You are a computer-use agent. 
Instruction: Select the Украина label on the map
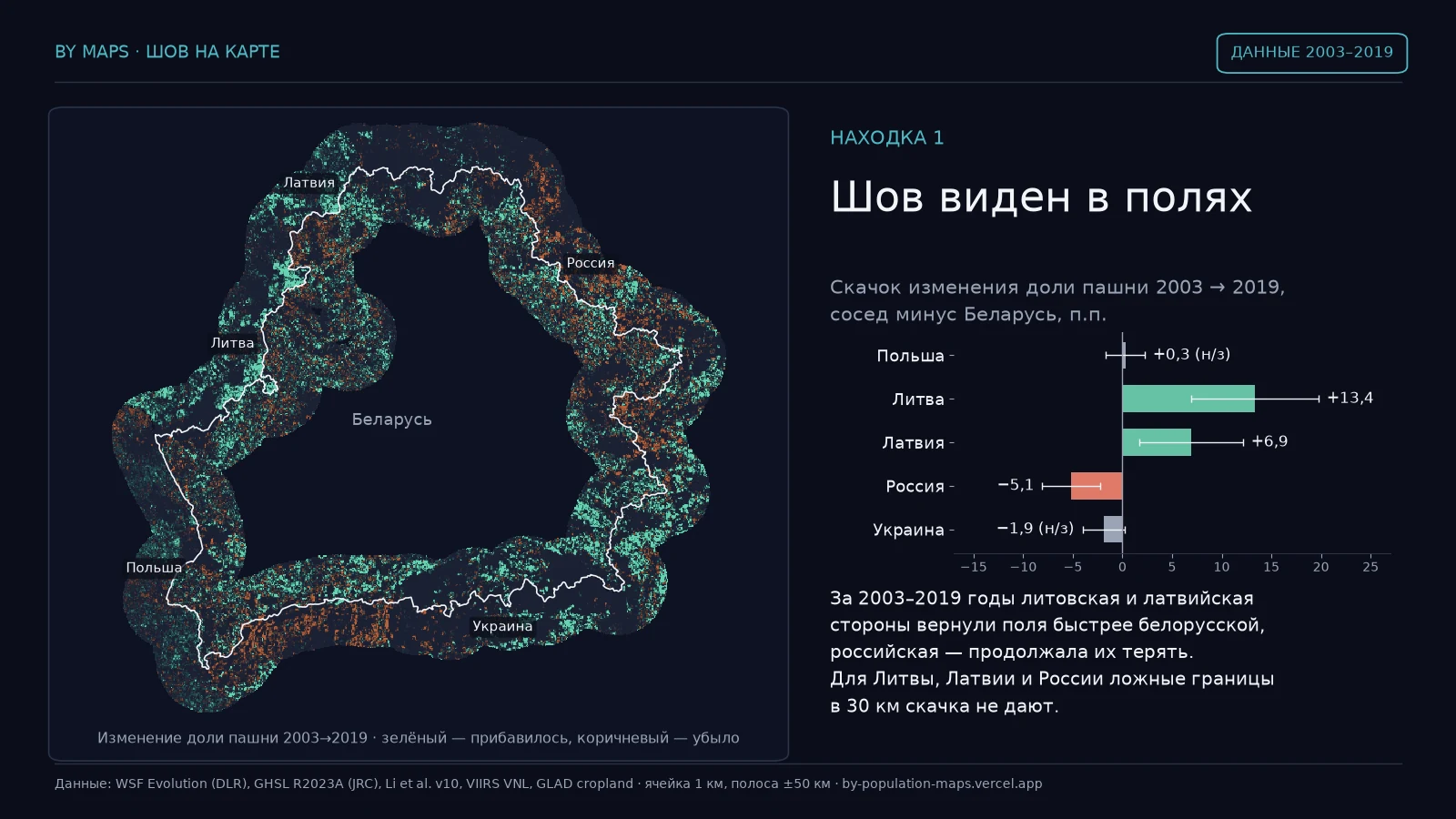[502, 626]
